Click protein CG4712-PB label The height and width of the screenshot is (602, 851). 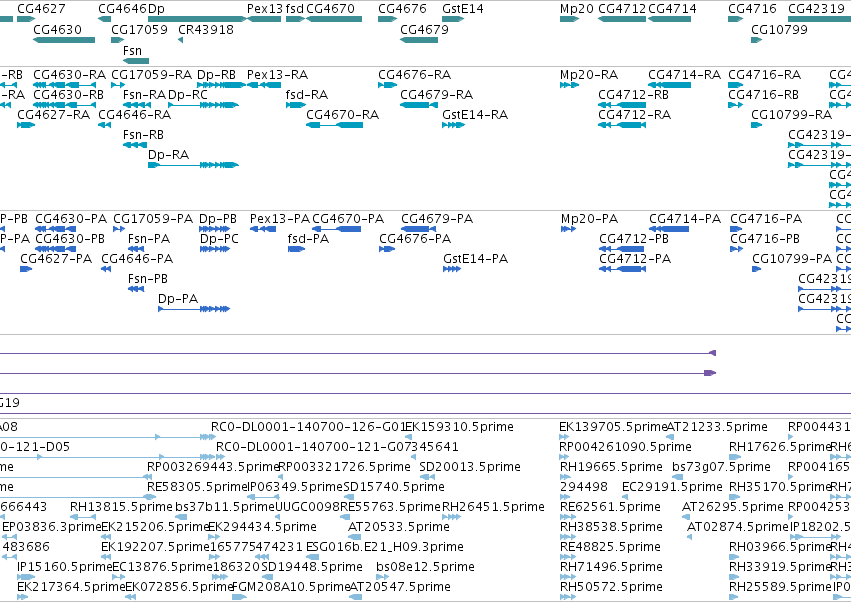coord(634,239)
